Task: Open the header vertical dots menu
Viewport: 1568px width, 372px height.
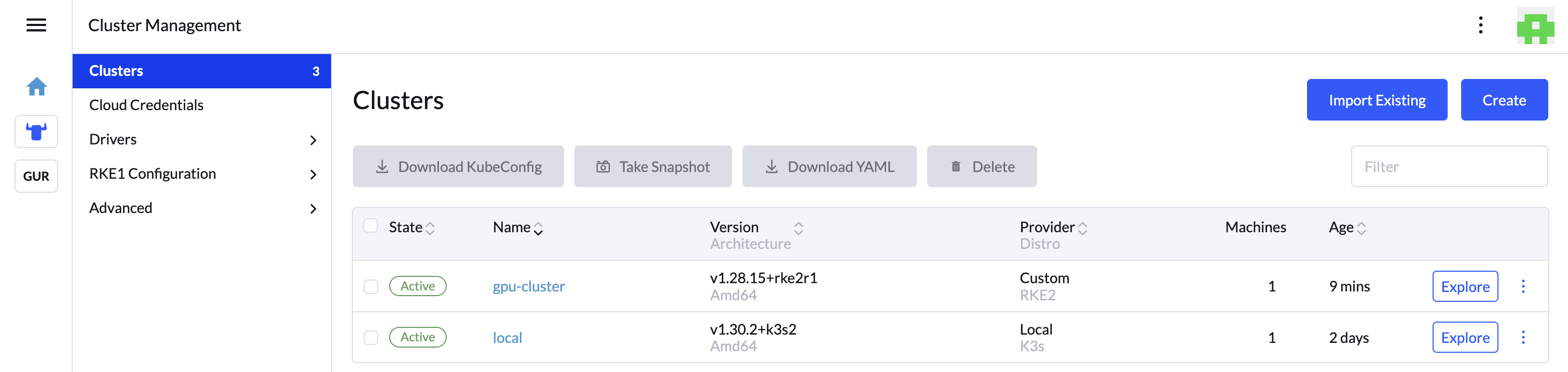Action: tap(1480, 25)
